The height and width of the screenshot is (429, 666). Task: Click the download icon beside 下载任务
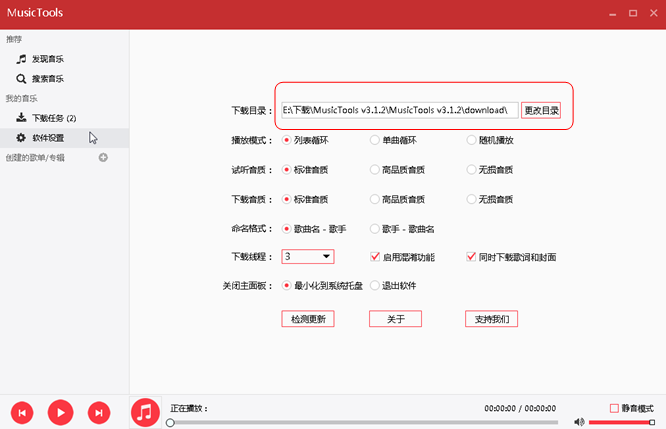pyautogui.click(x=21, y=117)
